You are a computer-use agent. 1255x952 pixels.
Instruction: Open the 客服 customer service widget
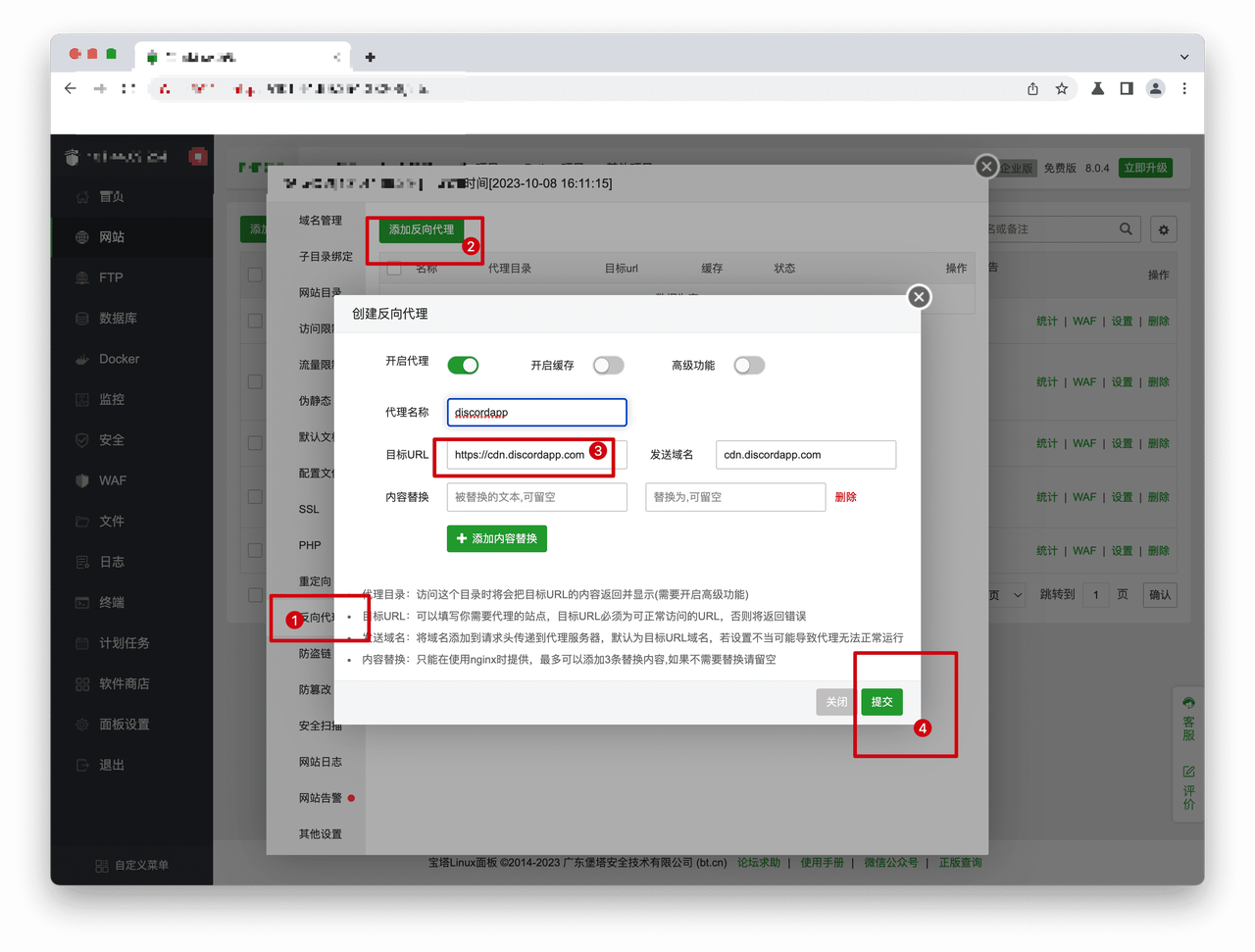click(x=1188, y=719)
